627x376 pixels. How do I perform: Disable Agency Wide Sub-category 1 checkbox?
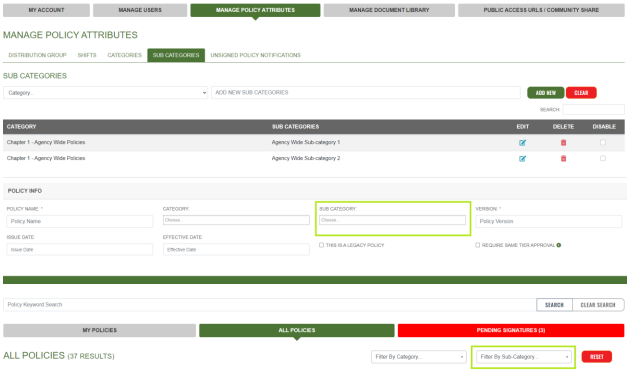(603, 142)
